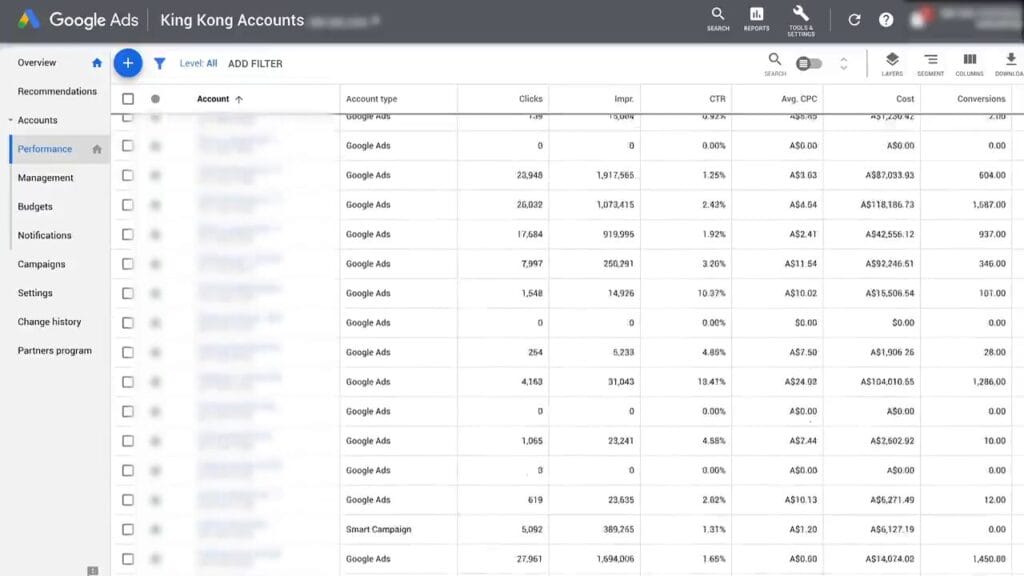
Task: Click the header Search magnifier icon
Action: click(718, 18)
